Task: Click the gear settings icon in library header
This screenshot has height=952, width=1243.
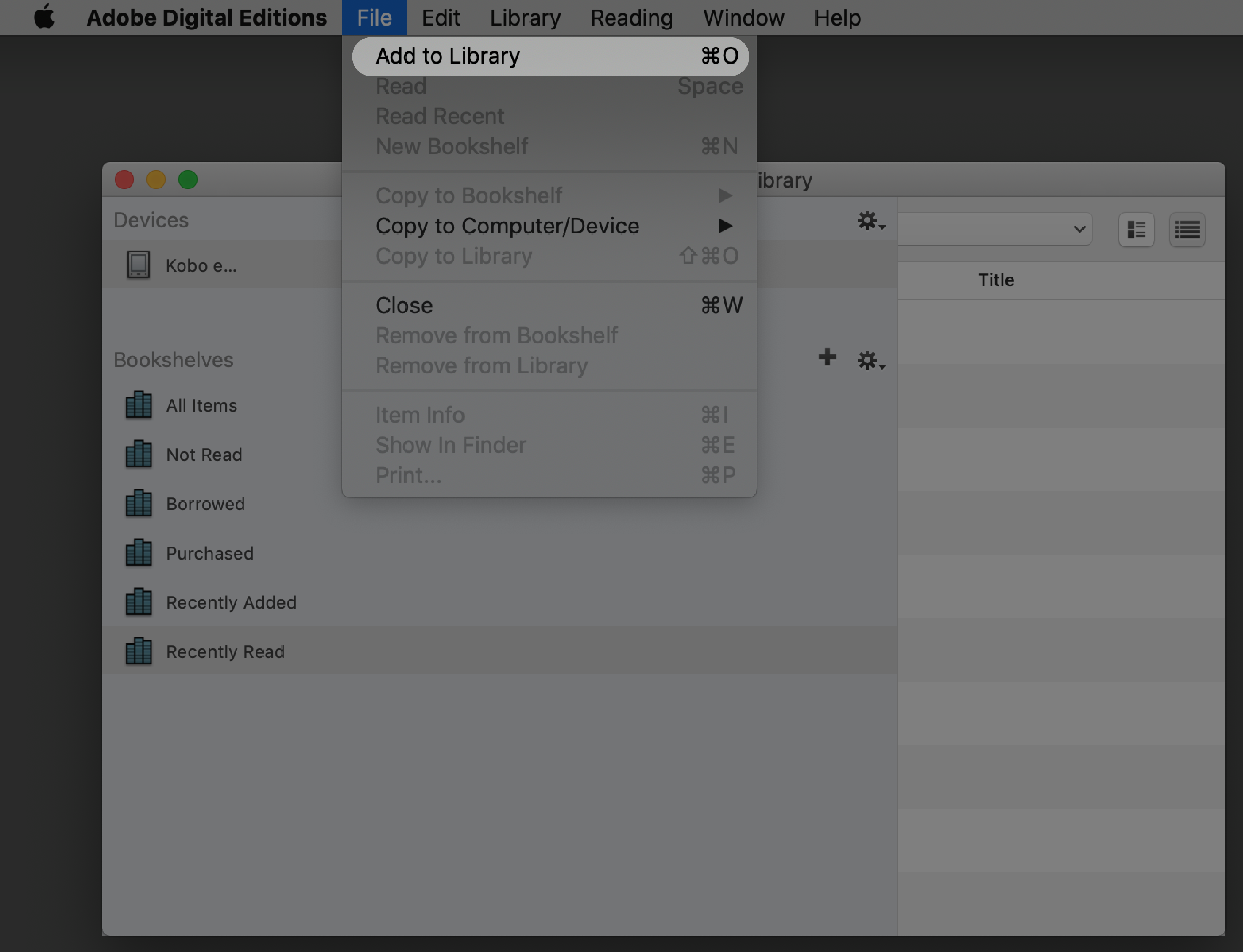Action: coord(869,221)
